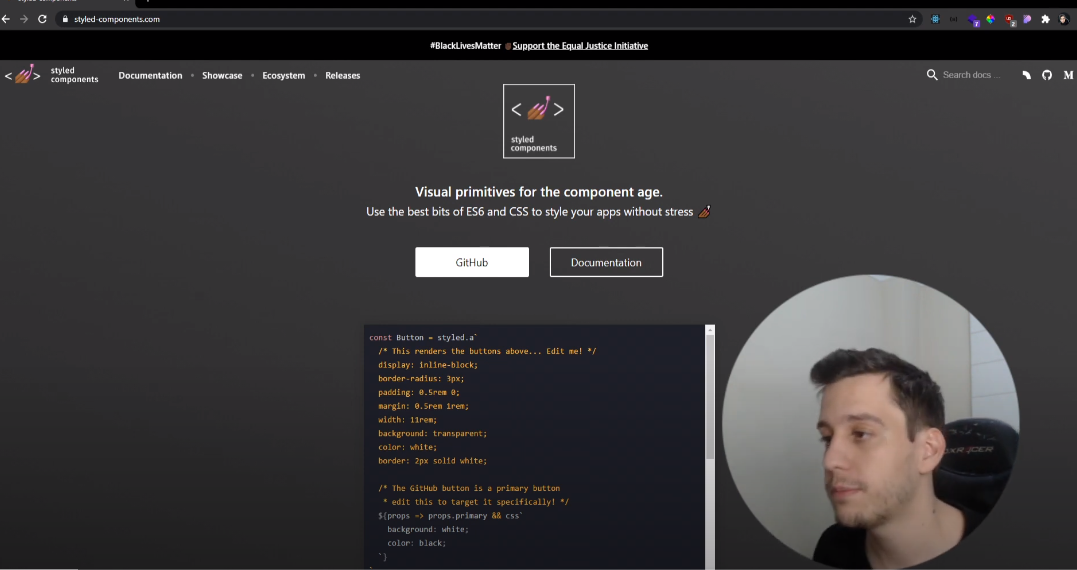Click the search magnifier icon
Image resolution: width=1077 pixels, height=570 pixels.
coord(932,75)
